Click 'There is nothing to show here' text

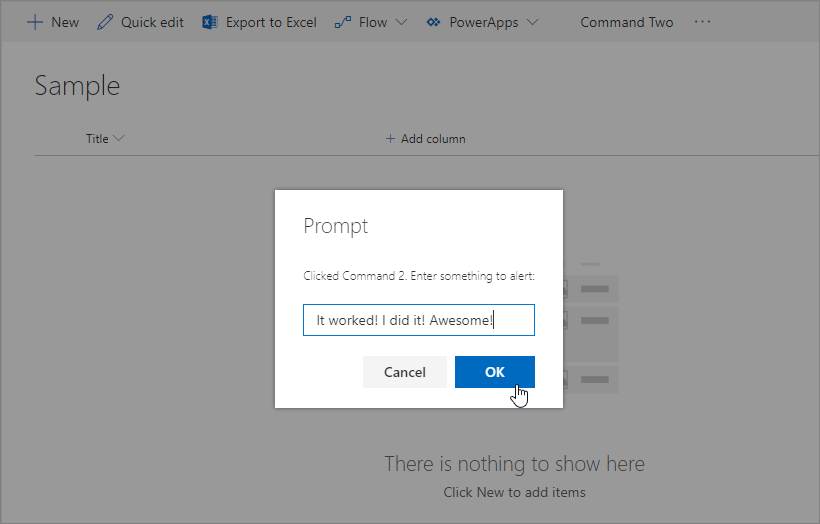click(515, 464)
